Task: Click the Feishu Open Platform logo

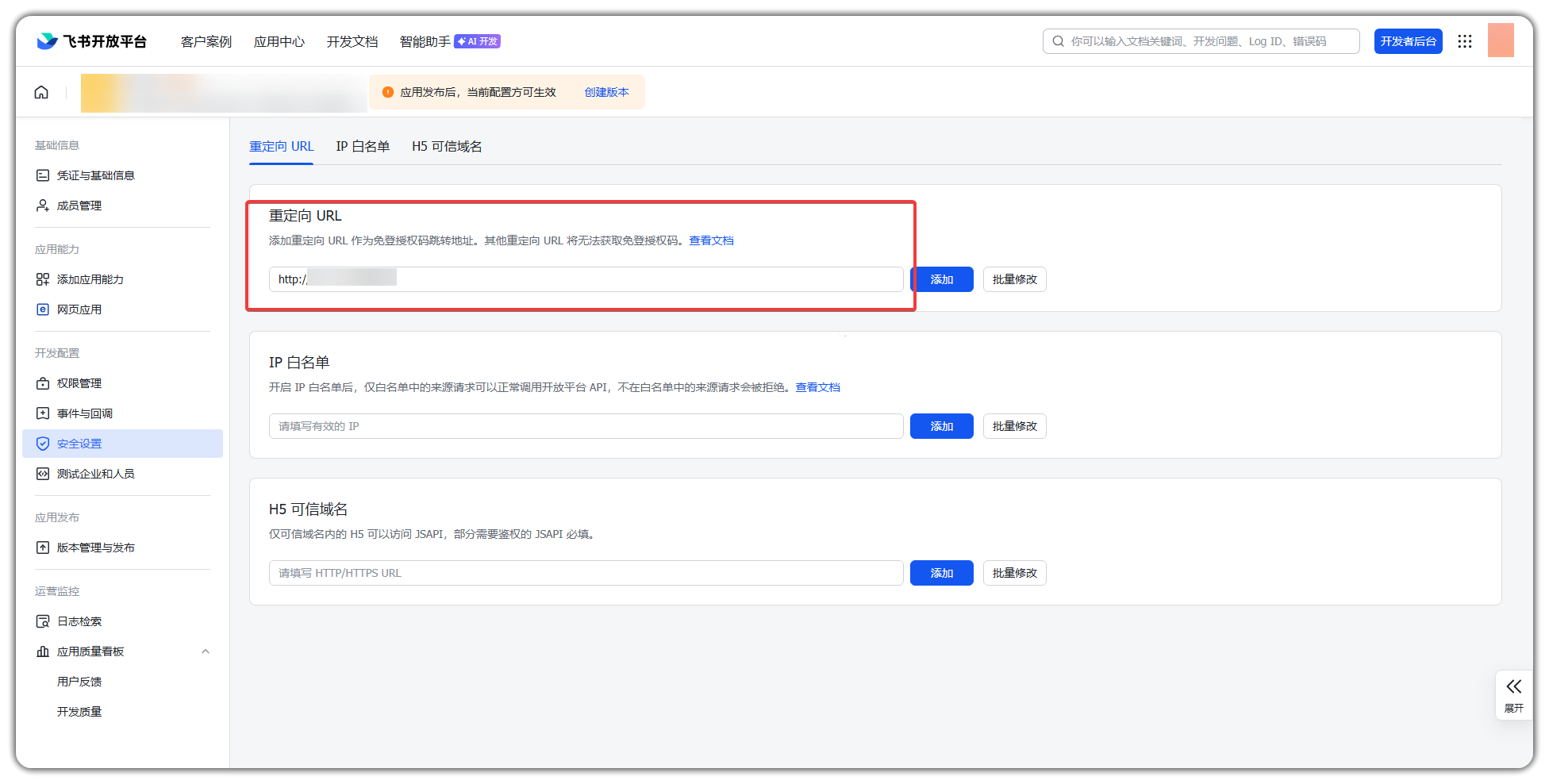Action: pos(92,41)
